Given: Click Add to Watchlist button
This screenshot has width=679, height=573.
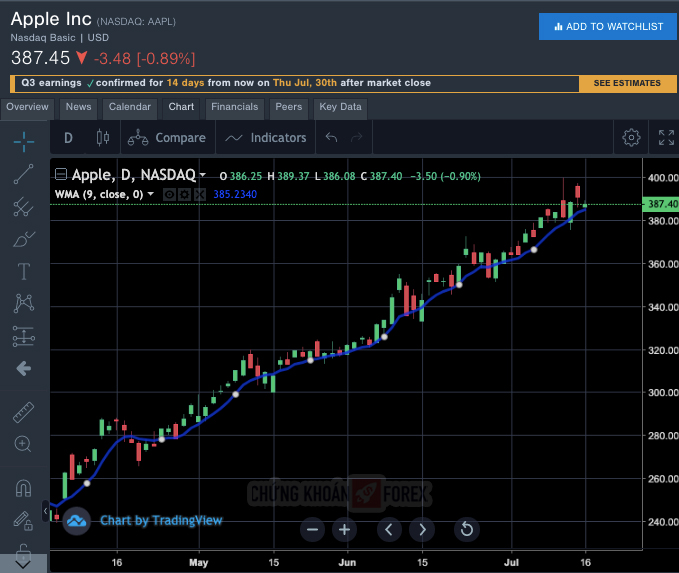Looking at the screenshot, I should pos(608,26).
